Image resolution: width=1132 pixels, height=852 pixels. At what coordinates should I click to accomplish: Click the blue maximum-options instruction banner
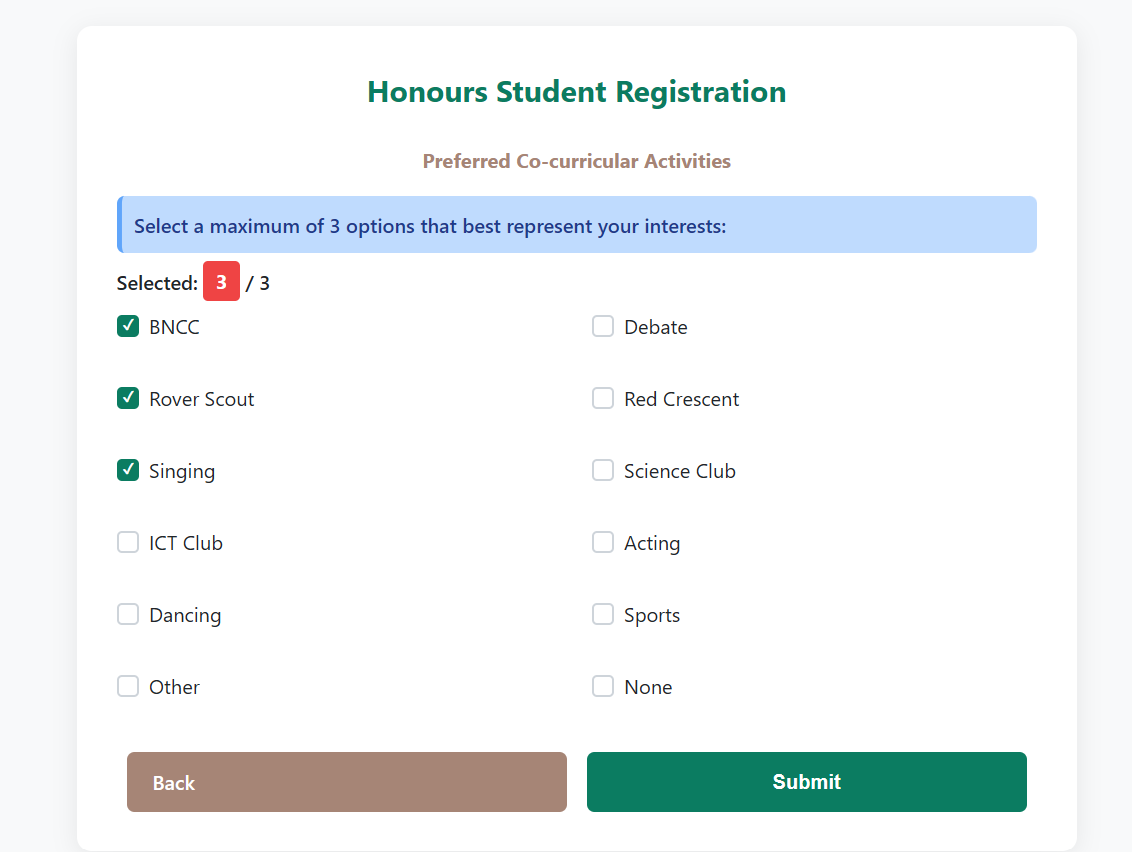[x=576, y=225]
